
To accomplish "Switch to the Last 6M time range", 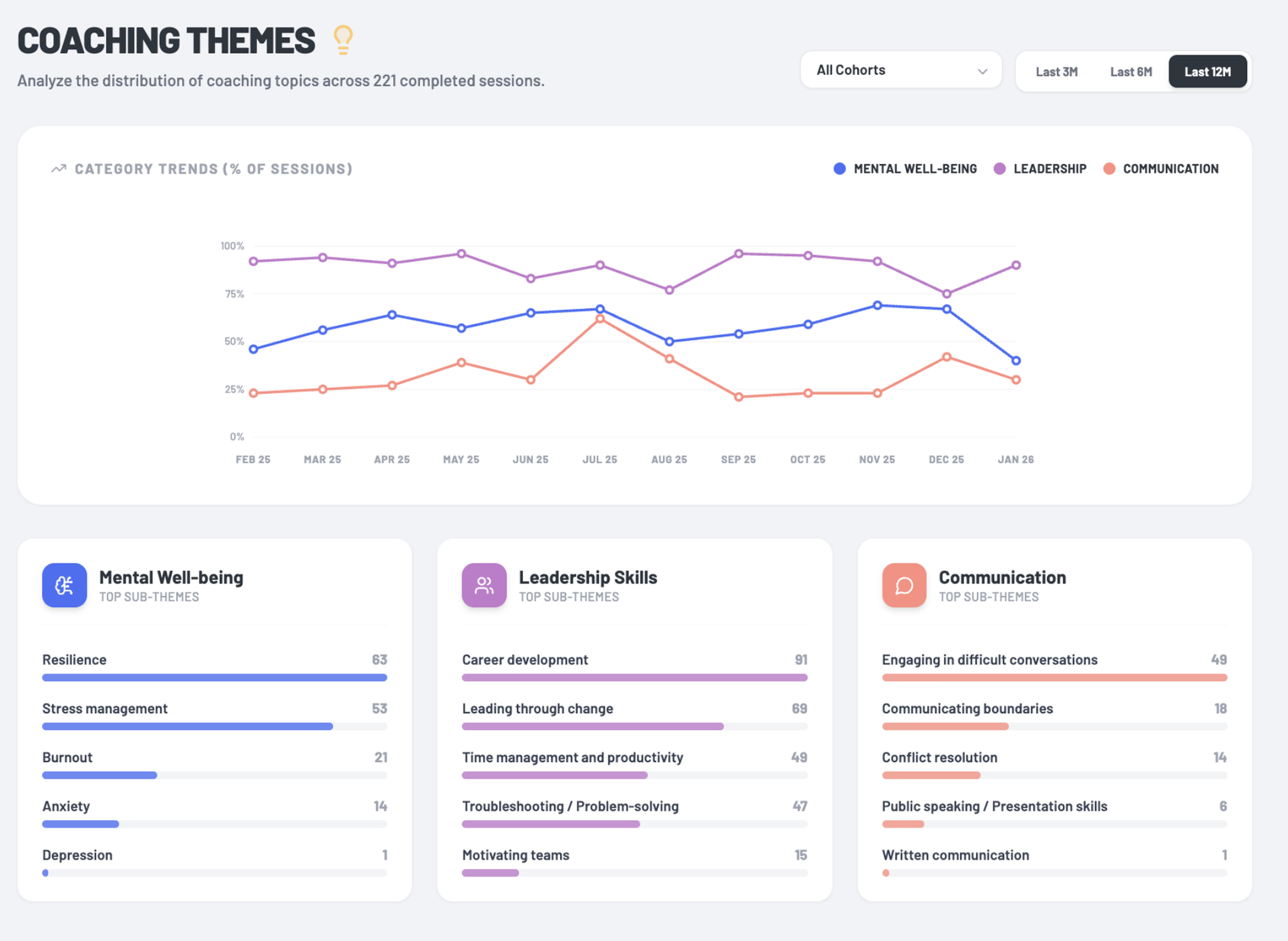I will [1131, 72].
